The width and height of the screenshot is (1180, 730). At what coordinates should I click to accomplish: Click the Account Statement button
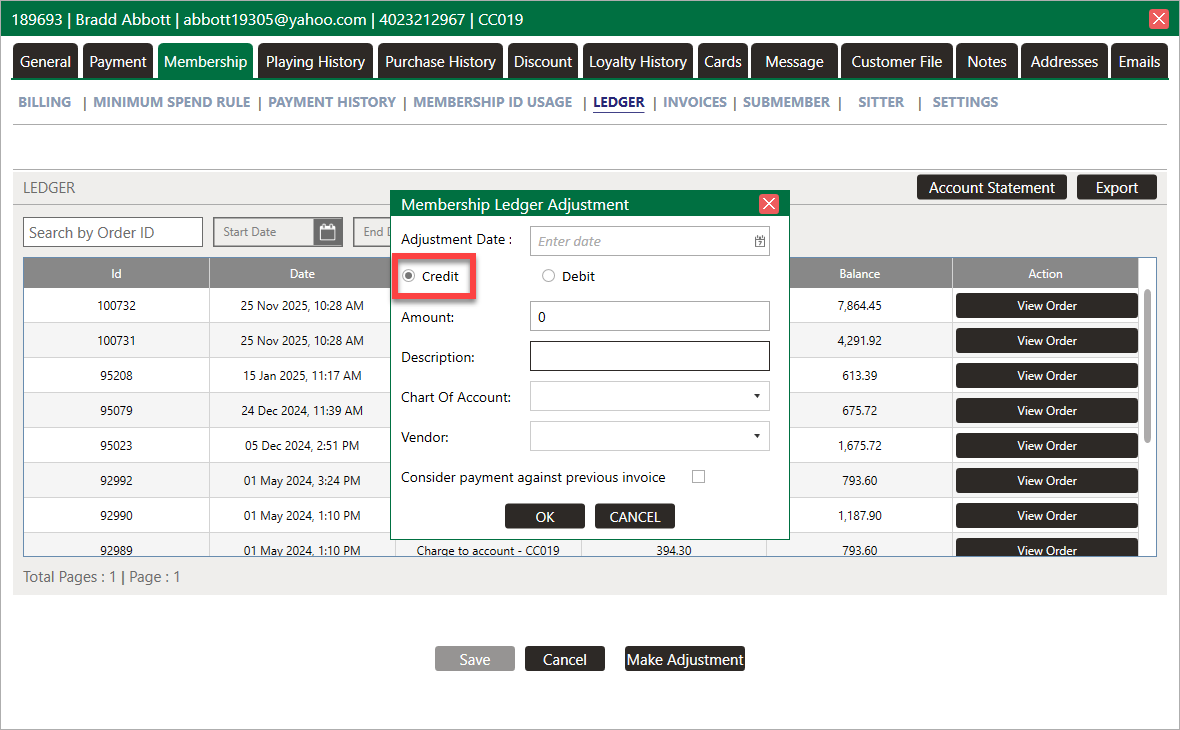[991, 188]
